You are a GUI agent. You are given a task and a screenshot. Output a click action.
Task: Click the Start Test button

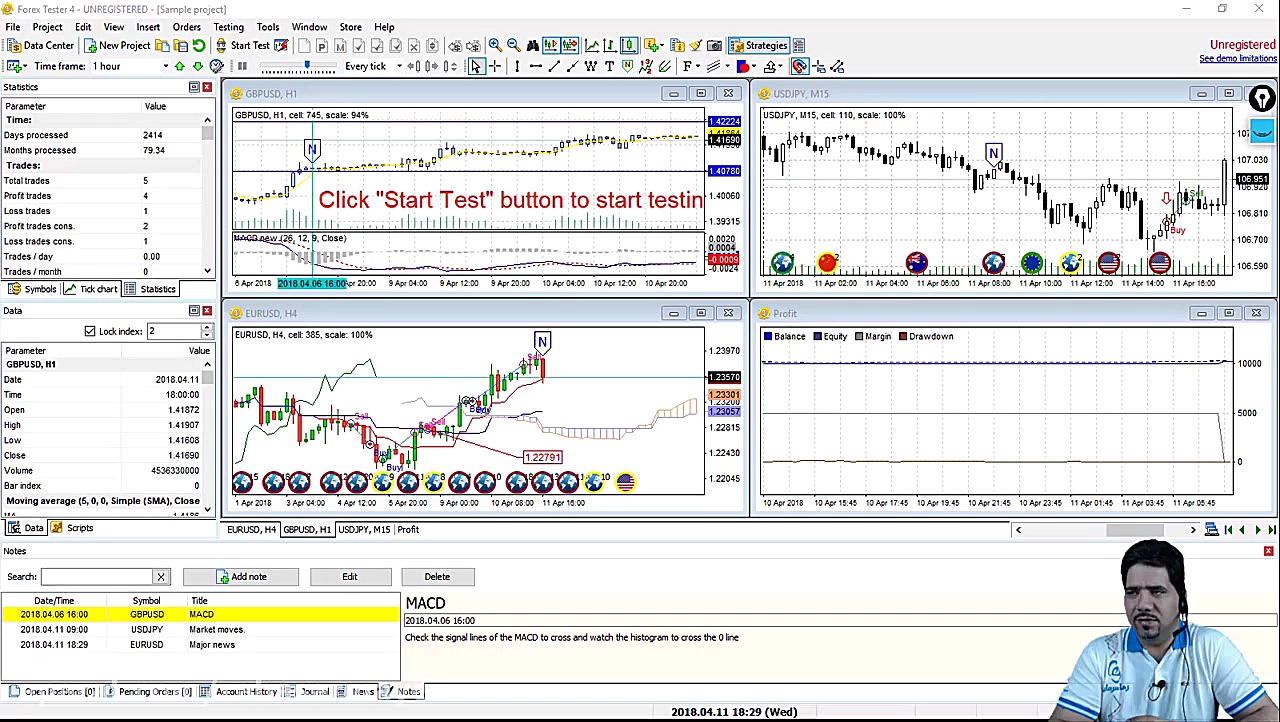coord(242,45)
